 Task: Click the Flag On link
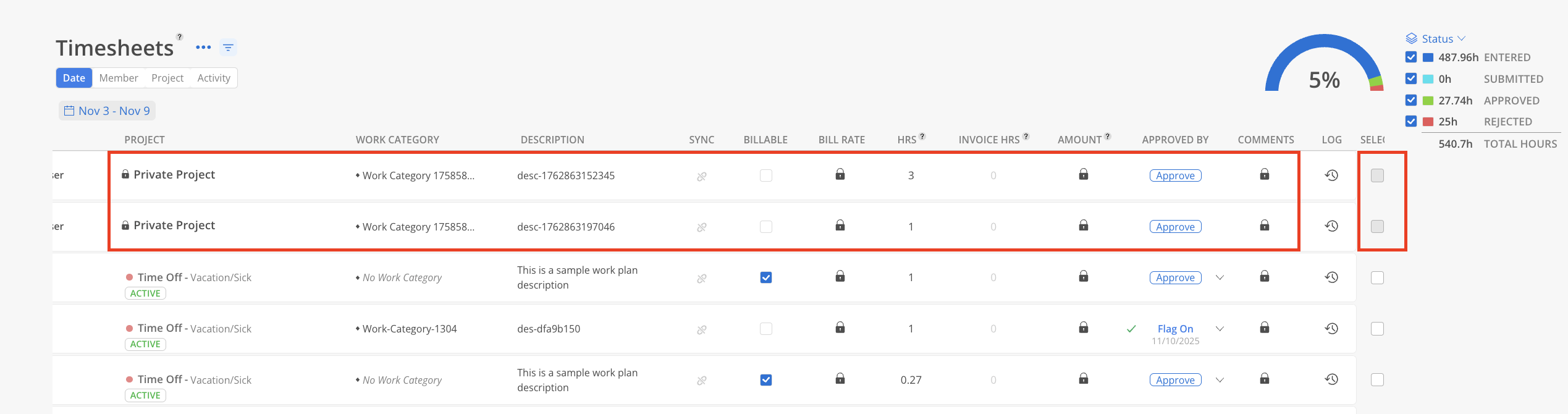point(1175,329)
